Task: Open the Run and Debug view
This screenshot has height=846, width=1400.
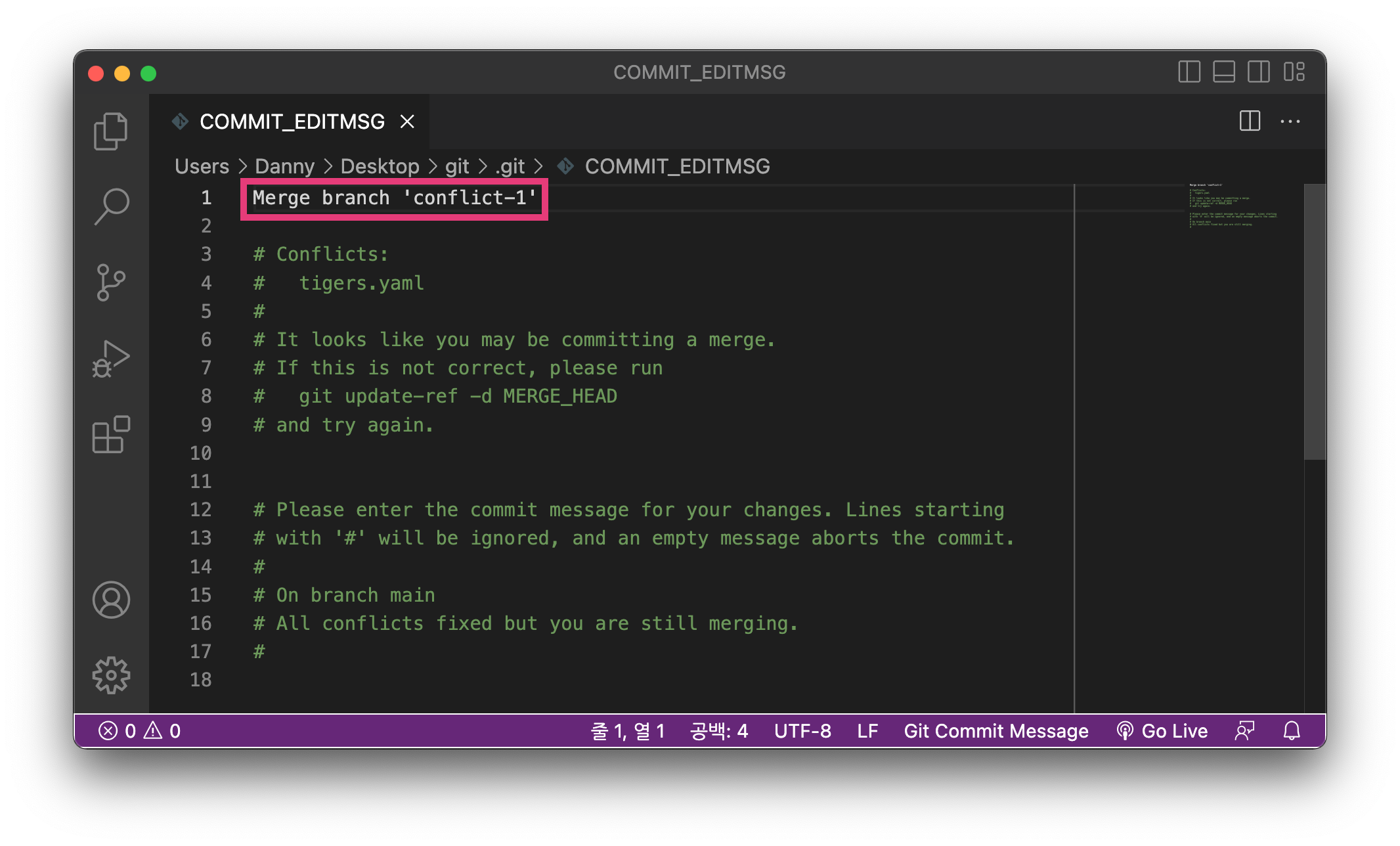Action: [x=111, y=359]
